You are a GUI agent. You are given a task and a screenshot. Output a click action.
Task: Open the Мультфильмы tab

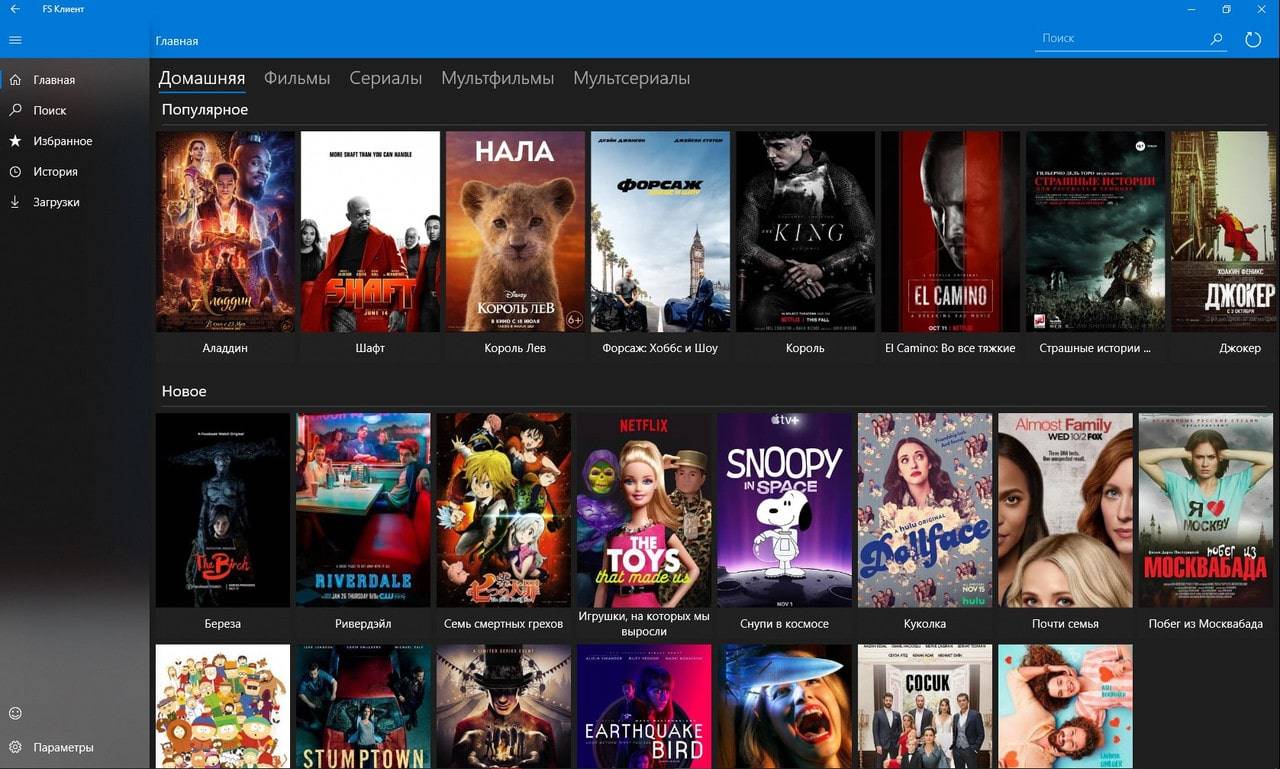497,78
